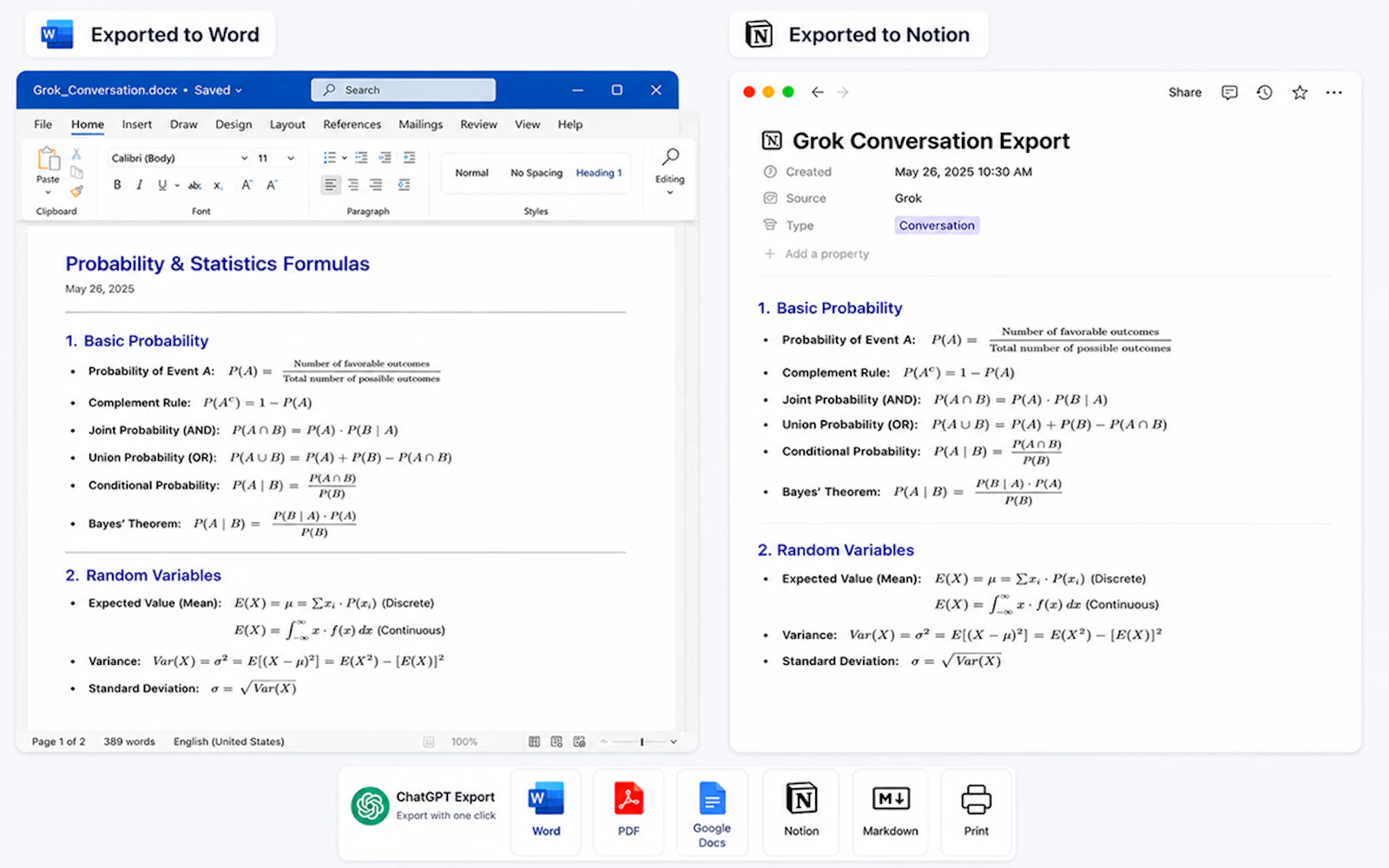The width and height of the screenshot is (1389, 868).
Task: Click the Markdown export button
Action: [x=891, y=812]
